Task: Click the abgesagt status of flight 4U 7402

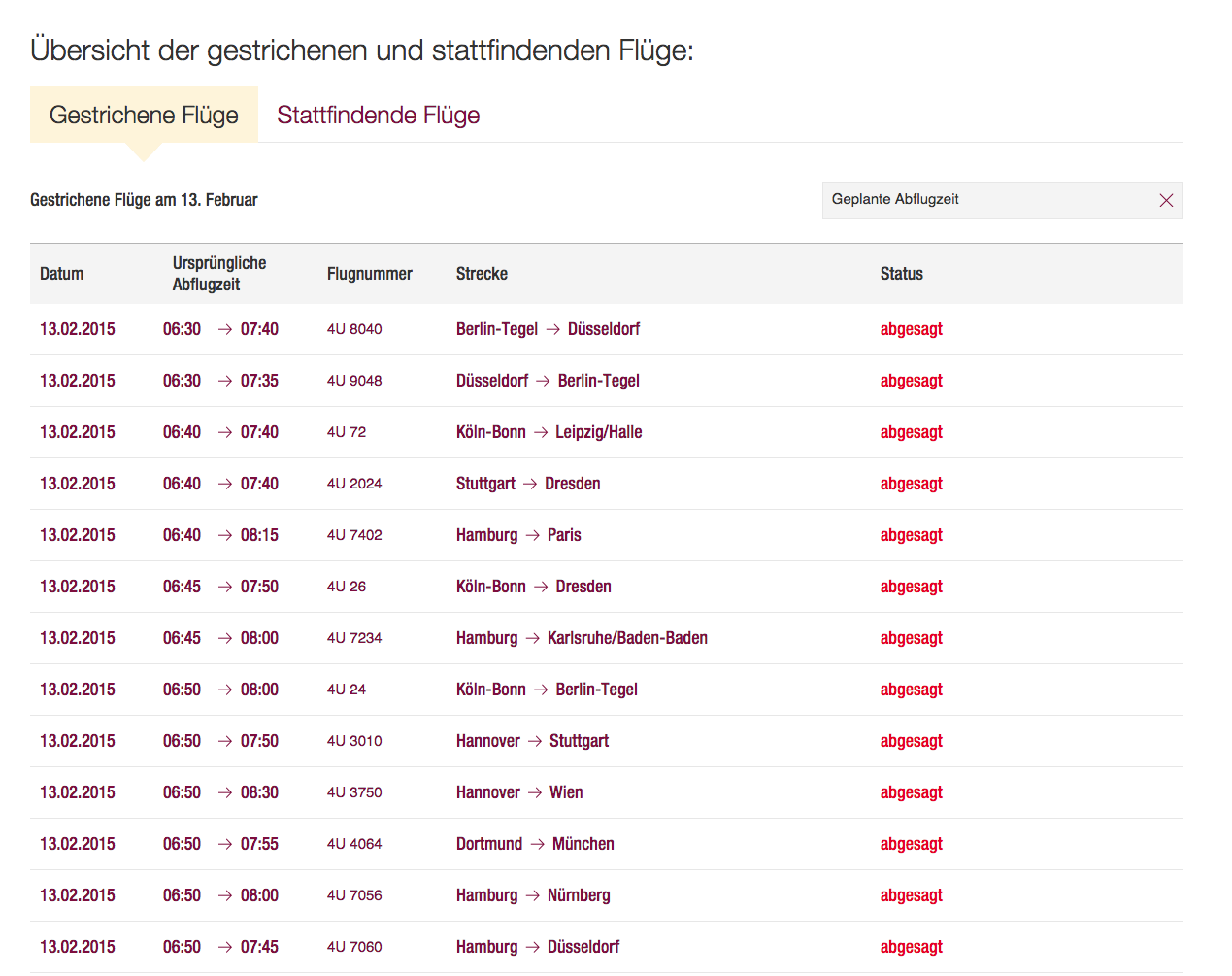Action: 911,535
